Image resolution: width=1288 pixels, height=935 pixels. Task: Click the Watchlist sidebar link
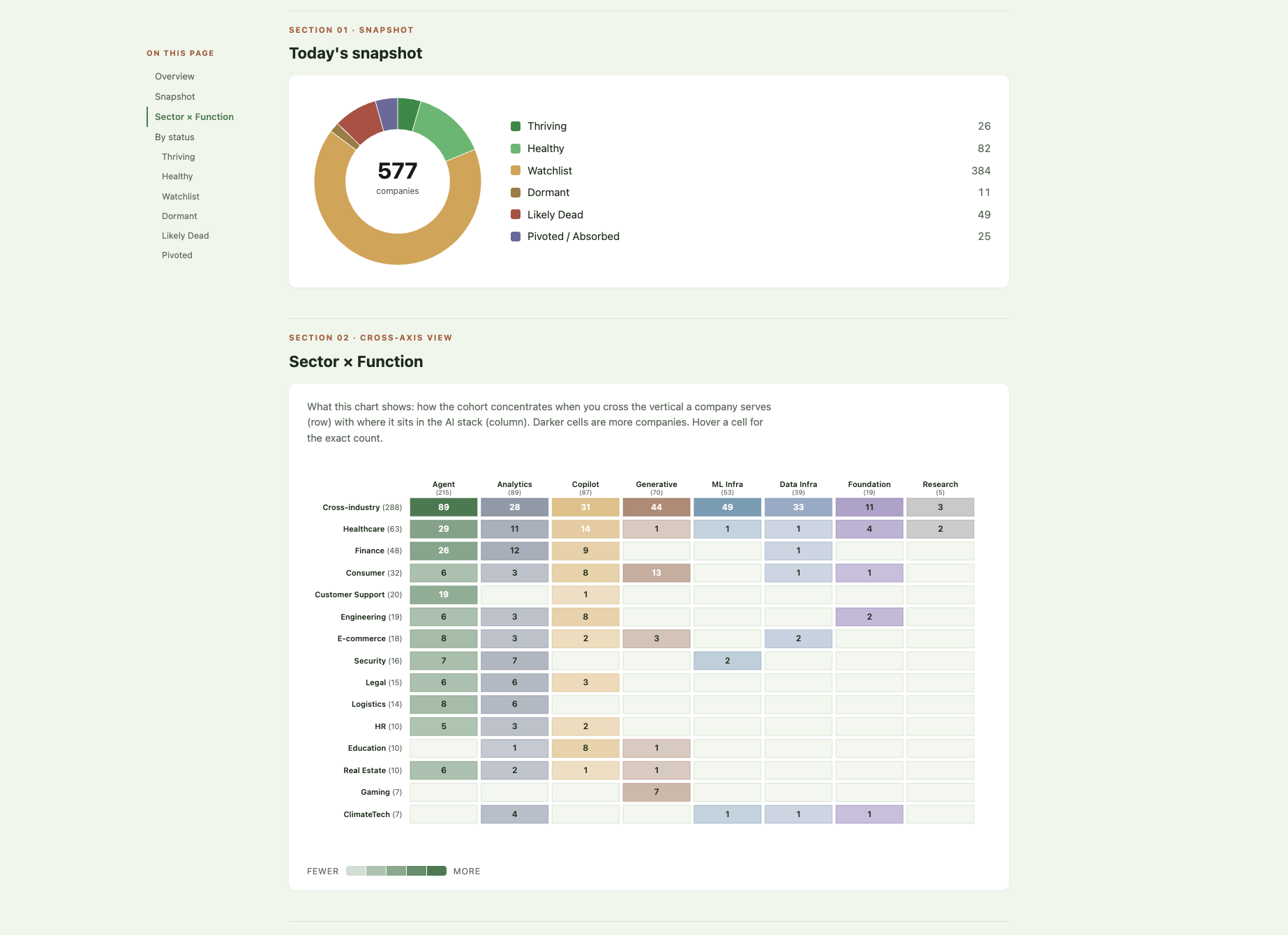180,196
